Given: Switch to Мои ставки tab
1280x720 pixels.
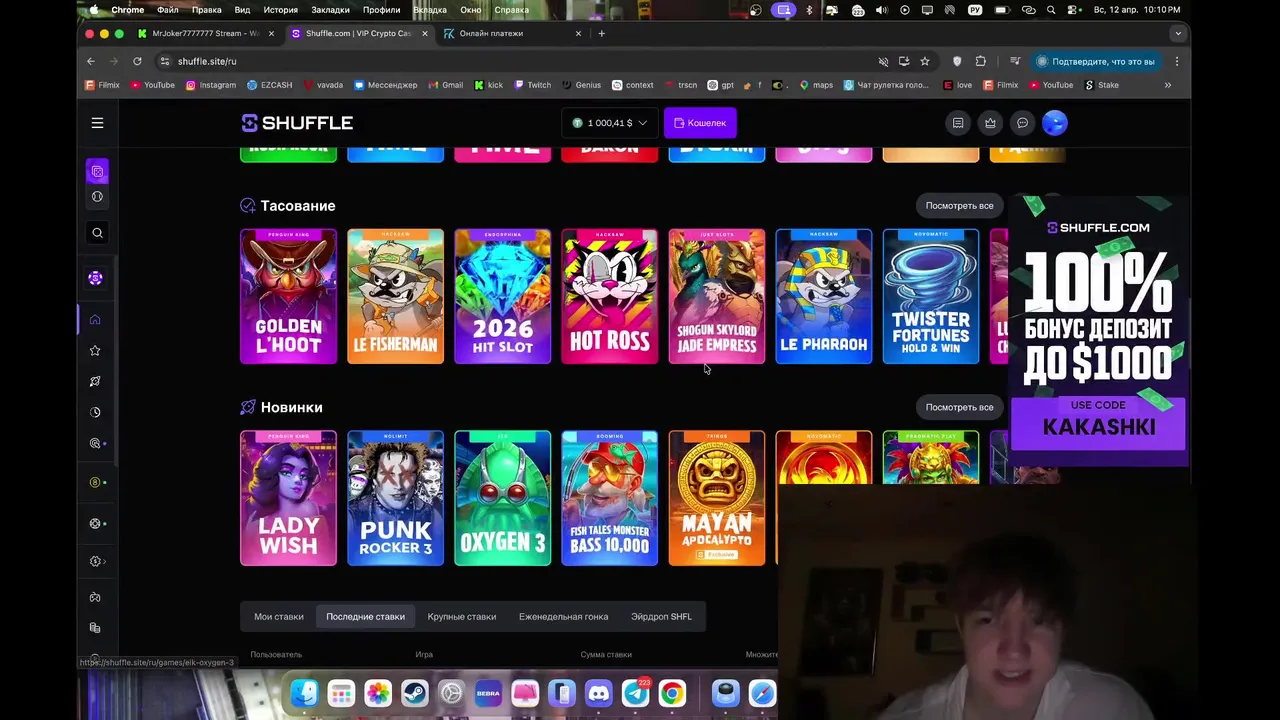Looking at the screenshot, I should tap(279, 617).
